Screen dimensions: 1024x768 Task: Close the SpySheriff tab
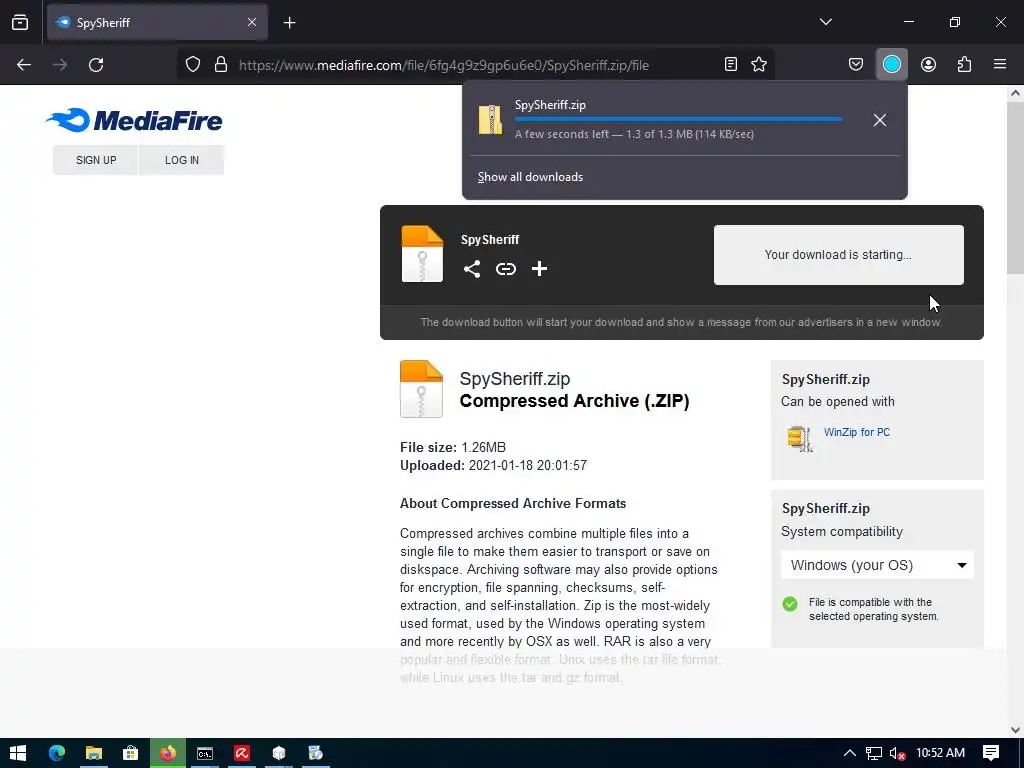(252, 23)
